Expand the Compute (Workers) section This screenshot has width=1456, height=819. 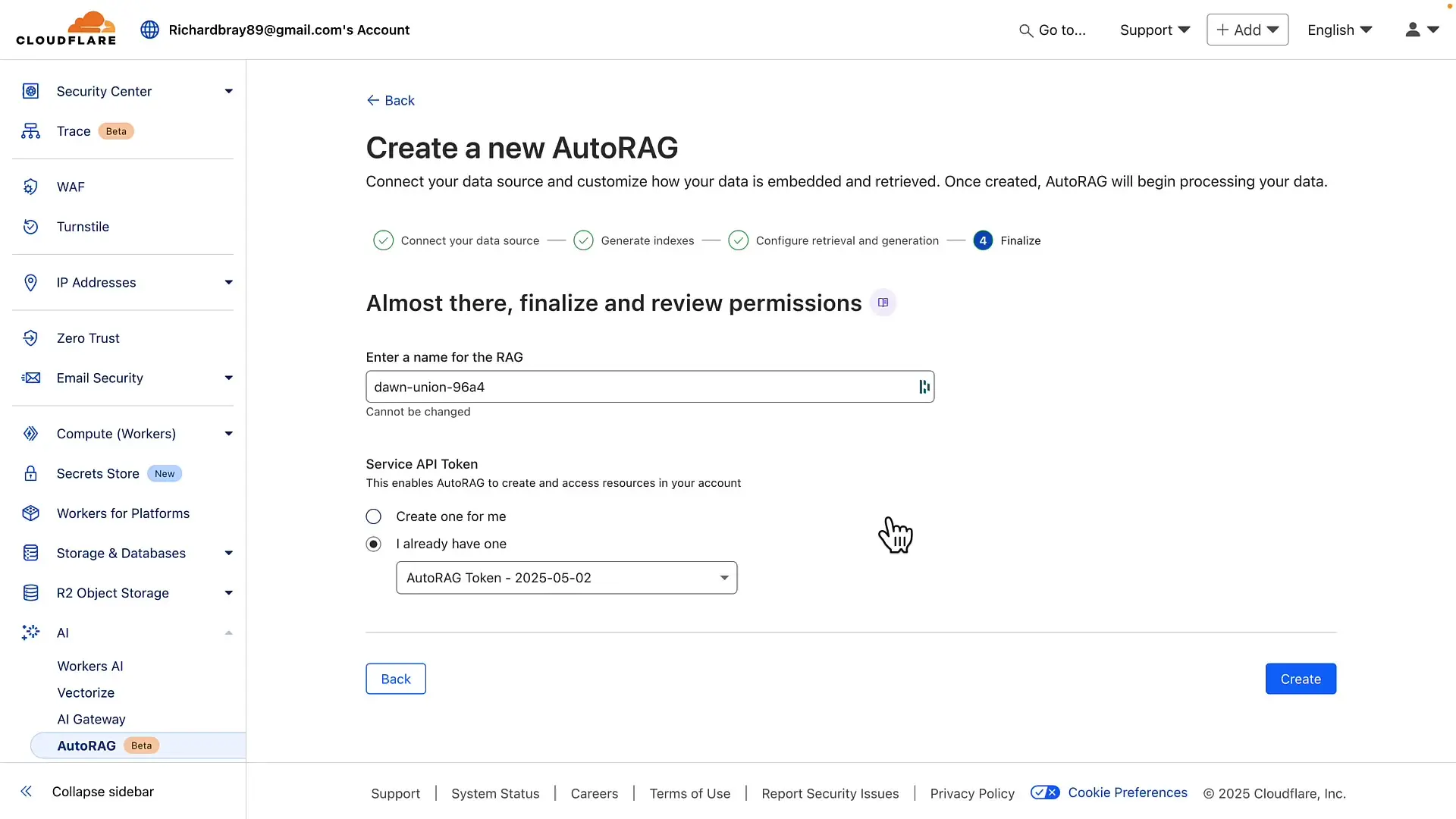tap(228, 434)
